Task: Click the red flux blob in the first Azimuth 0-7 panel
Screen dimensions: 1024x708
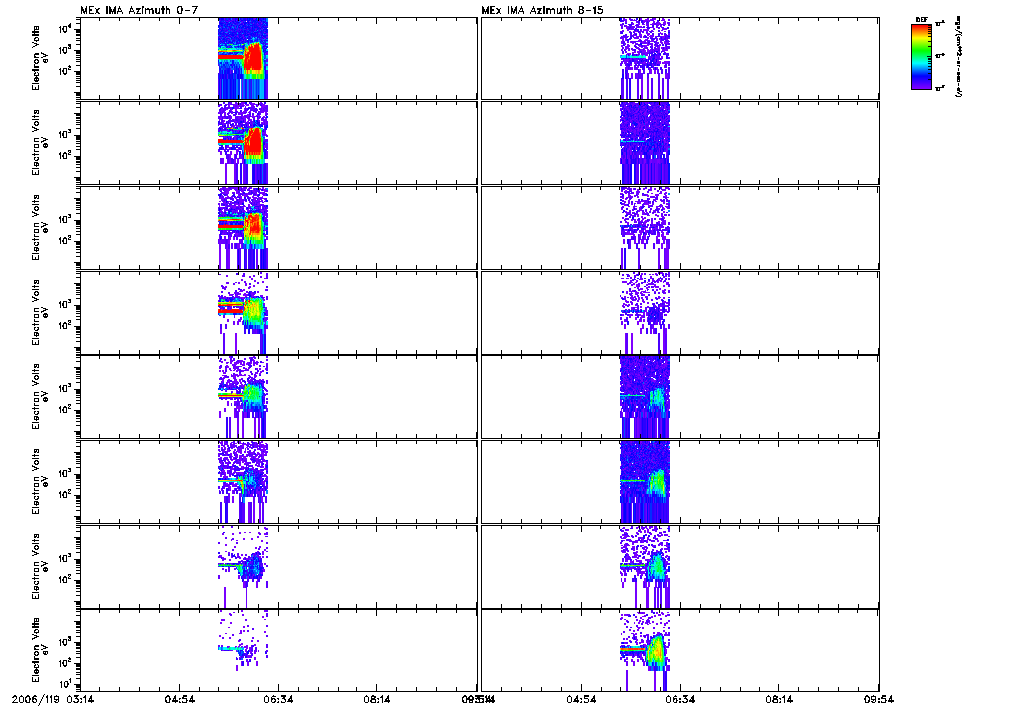Action: (x=253, y=57)
